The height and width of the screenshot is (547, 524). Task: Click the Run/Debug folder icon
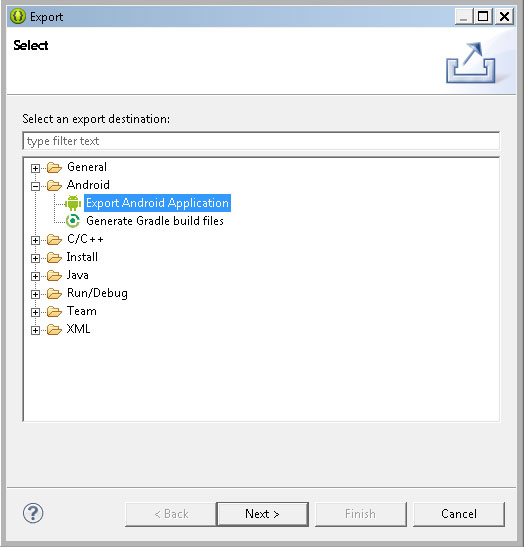(54, 293)
